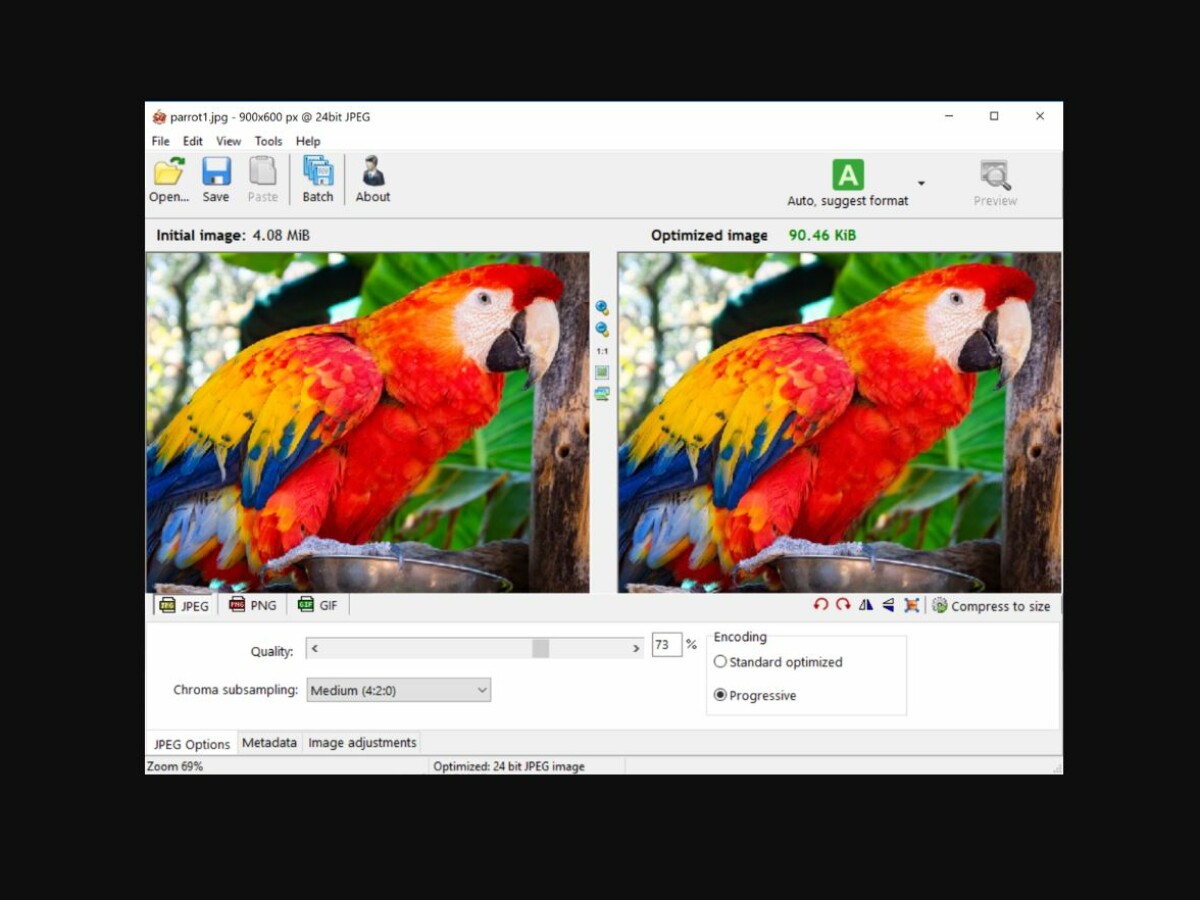This screenshot has width=1200, height=900.
Task: Click the rotate right icon
Action: pyautogui.click(x=843, y=605)
